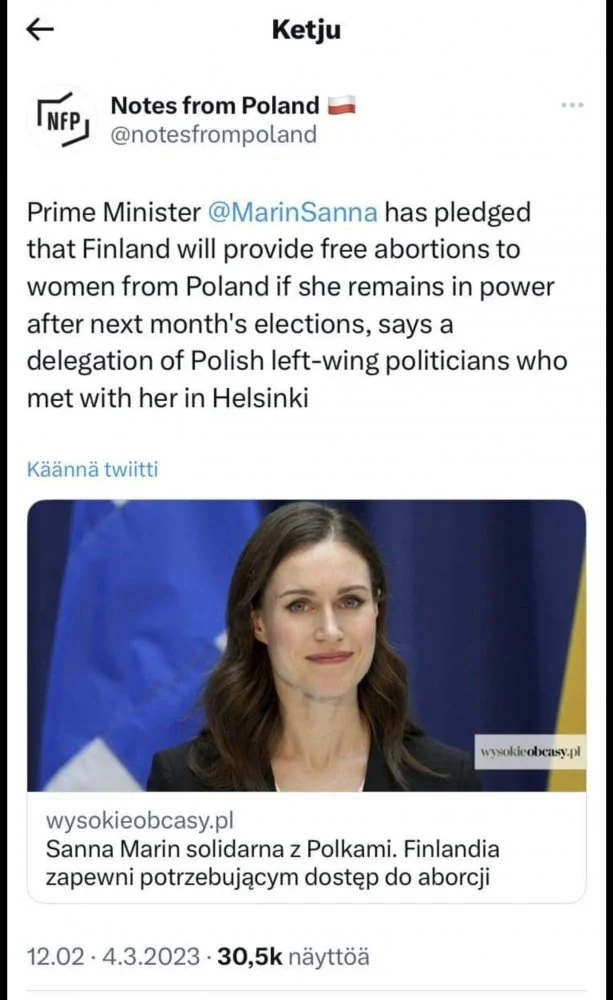Open the Notes from Poland profile name
The width and height of the screenshot is (613, 1000).
pyautogui.click(x=214, y=104)
